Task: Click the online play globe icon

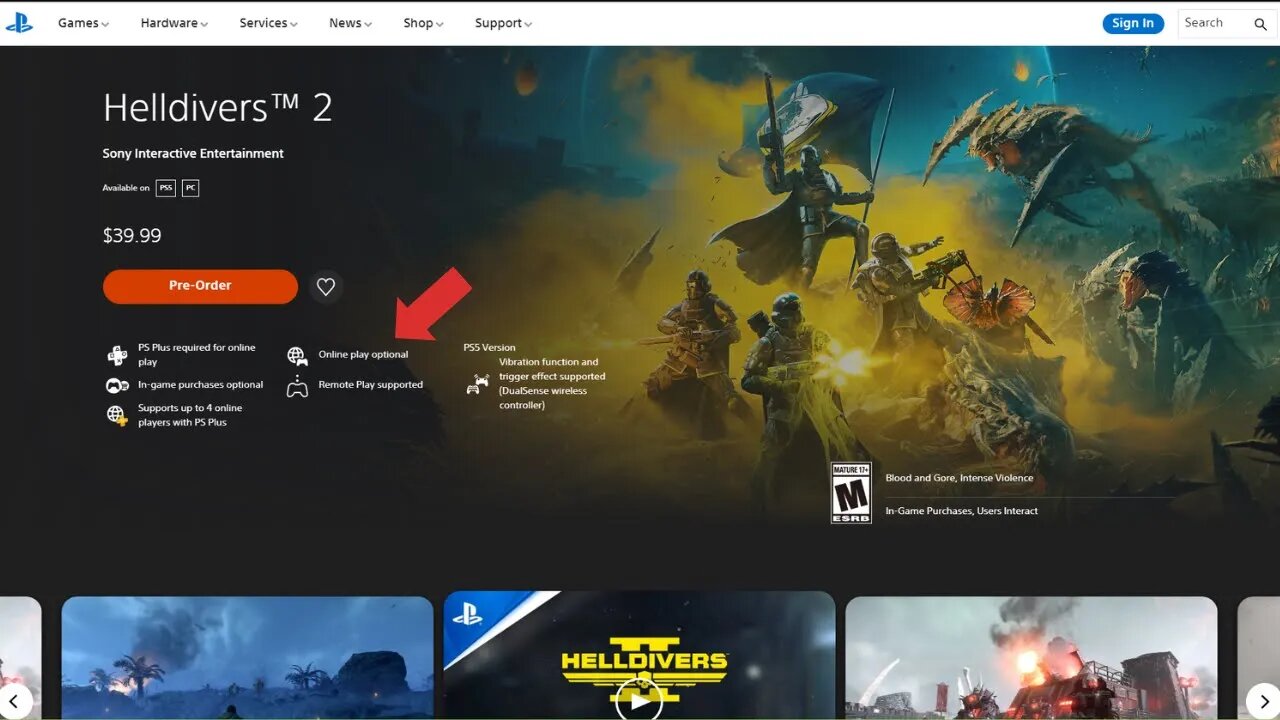Action: tap(297, 354)
